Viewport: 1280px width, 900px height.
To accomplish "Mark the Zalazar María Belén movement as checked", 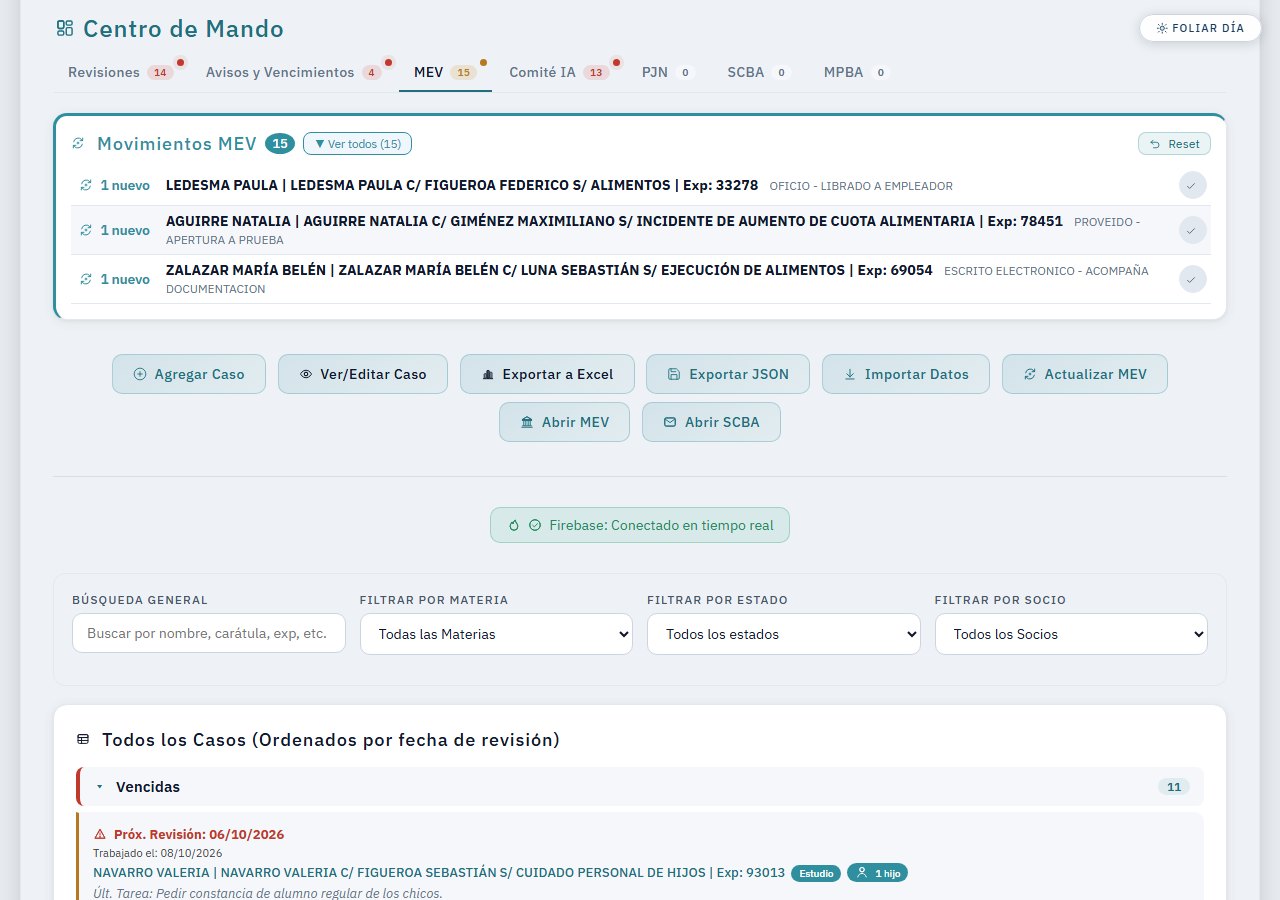I will click(x=1192, y=279).
